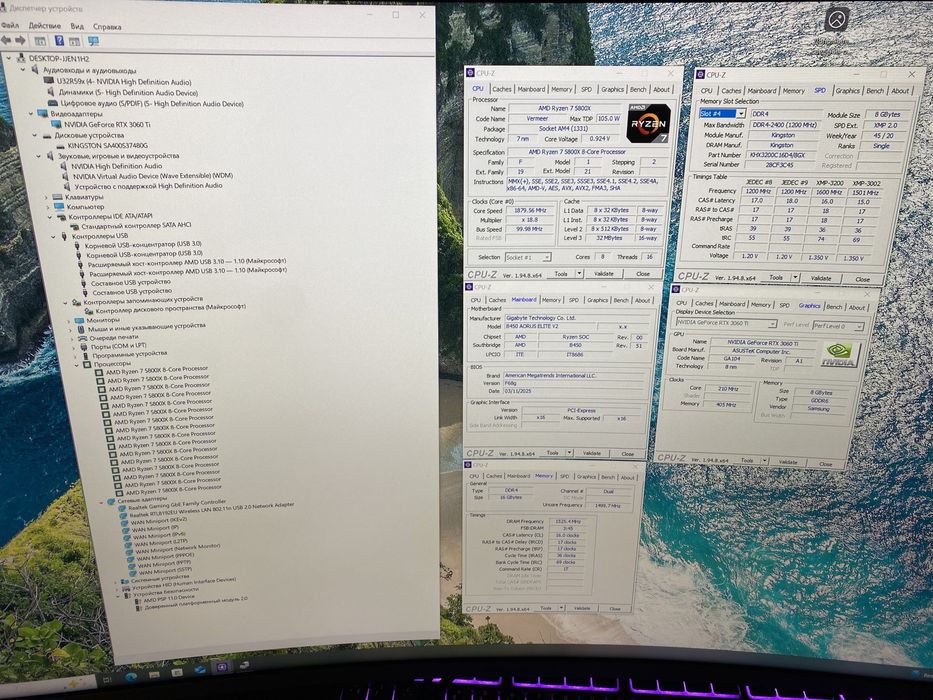The width and height of the screenshot is (933, 700).
Task: Open the Справка menu
Action: [x=107, y=27]
